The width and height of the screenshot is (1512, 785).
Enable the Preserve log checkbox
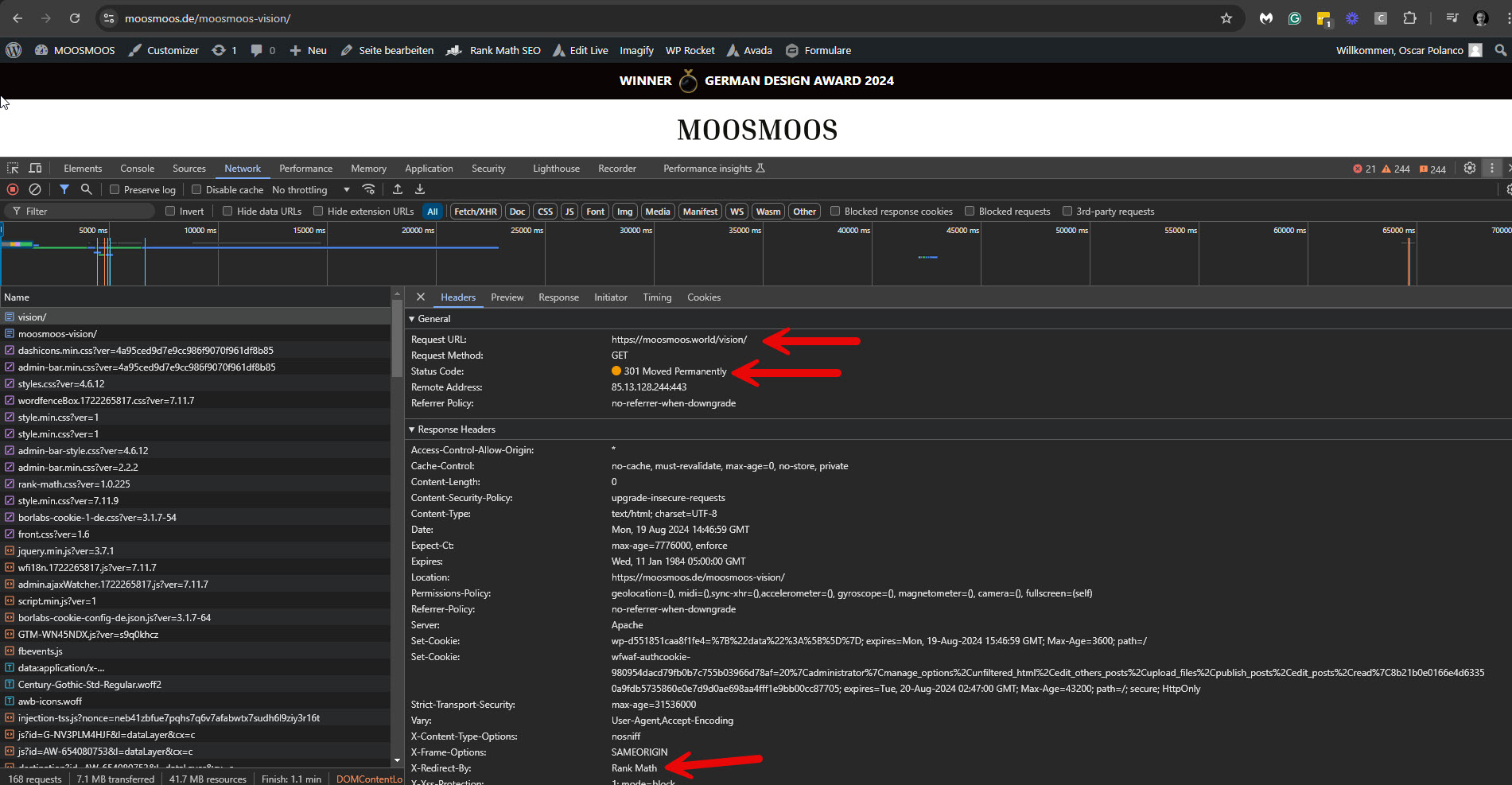(x=115, y=190)
